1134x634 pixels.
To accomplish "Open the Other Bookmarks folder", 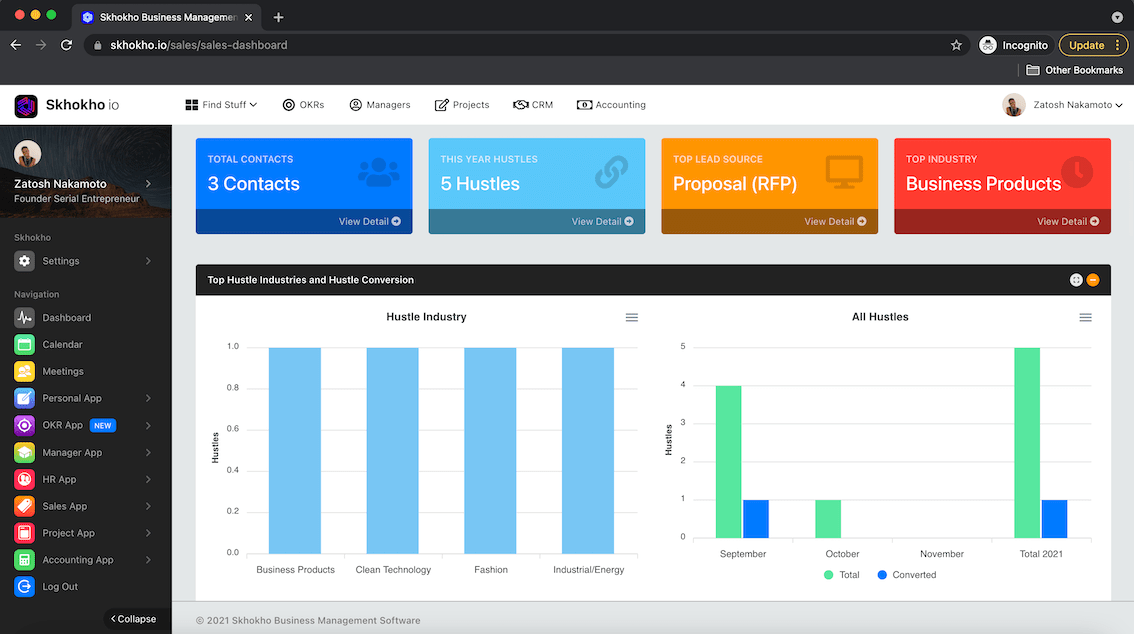I will coord(1075,70).
